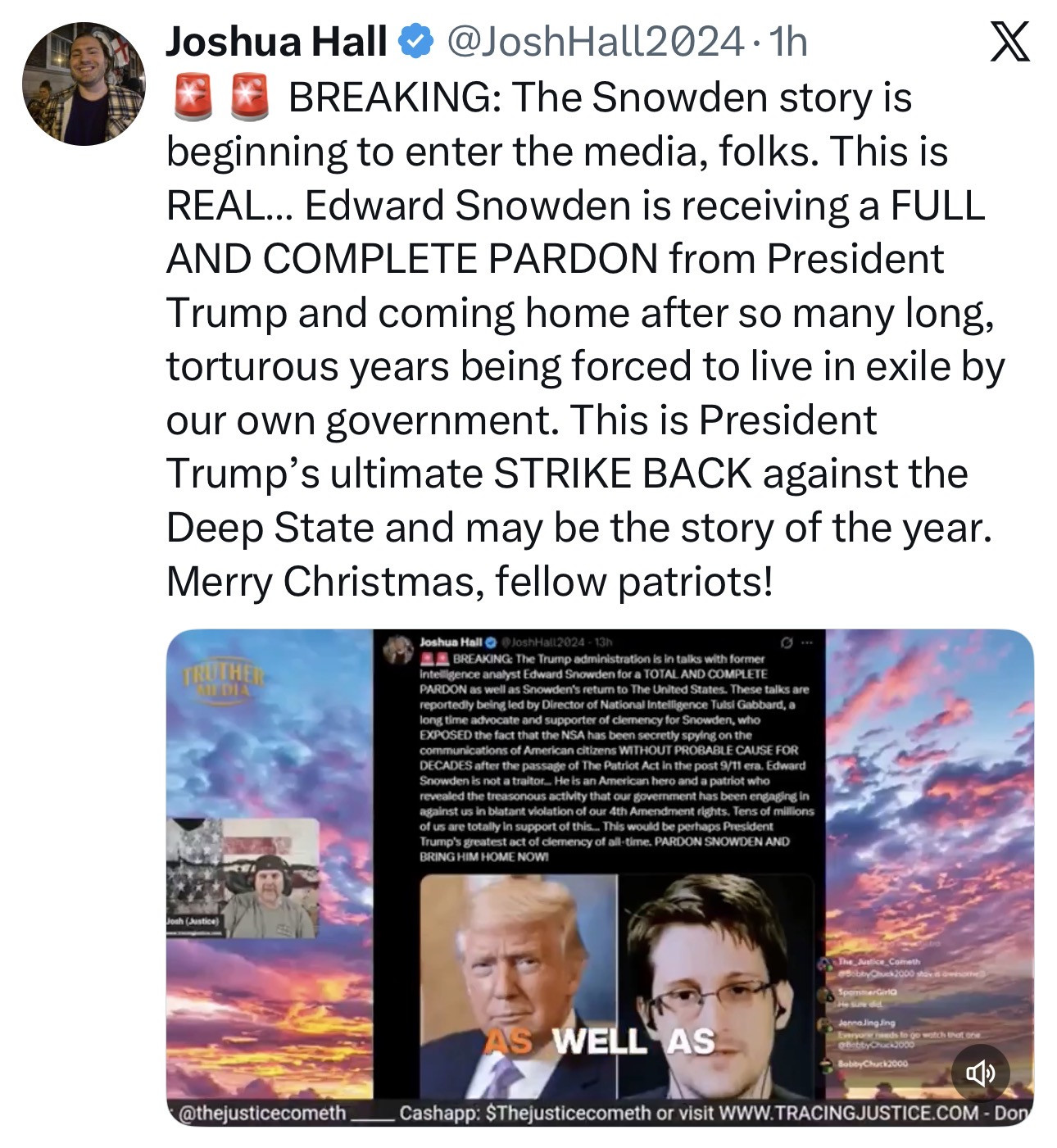Viewport: 1057px width, 1148px height.
Task: Click the webcam inset of Josh (Justice)
Action: click(x=243, y=878)
